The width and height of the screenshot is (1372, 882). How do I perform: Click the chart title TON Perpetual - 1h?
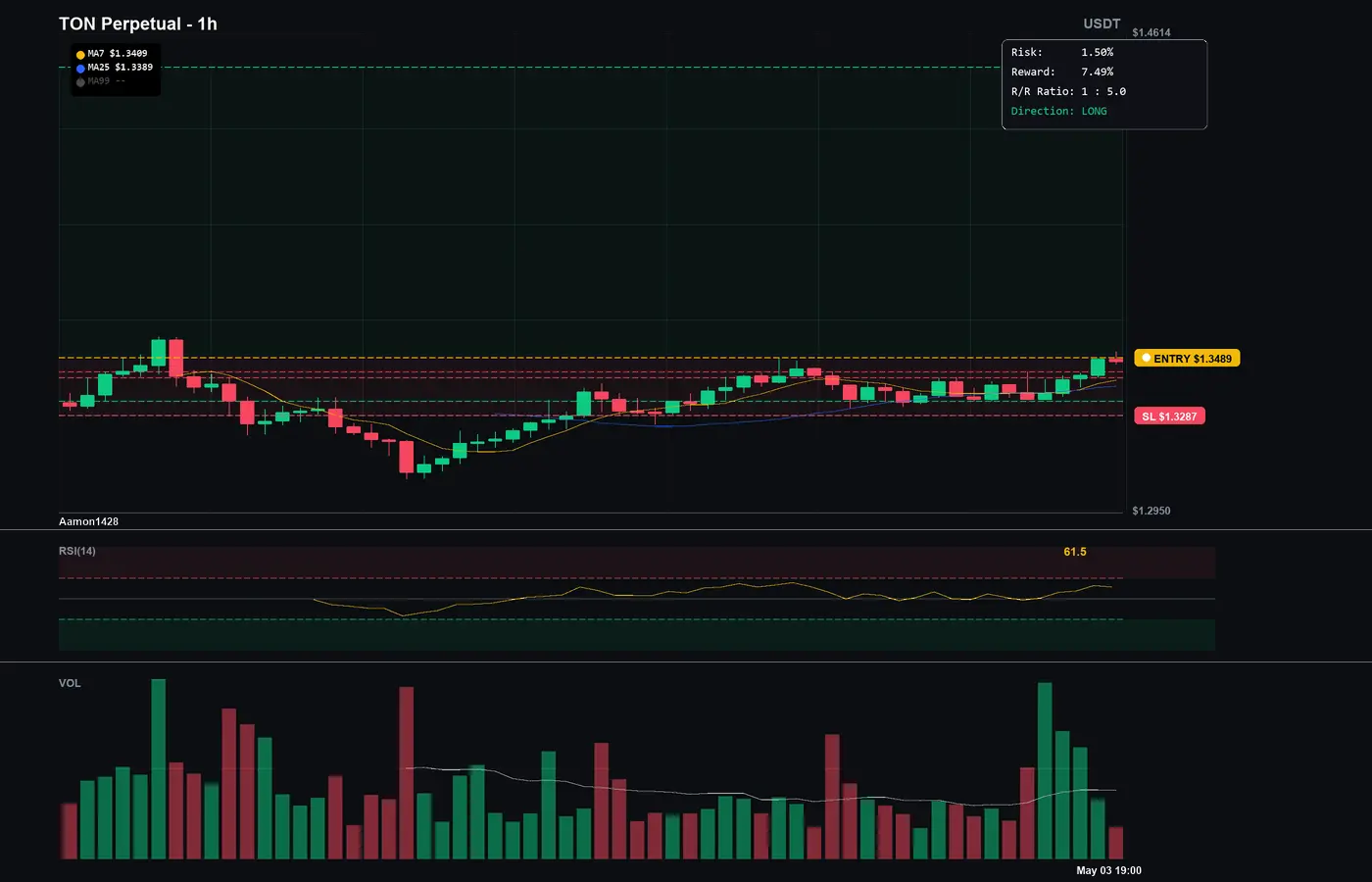(138, 24)
